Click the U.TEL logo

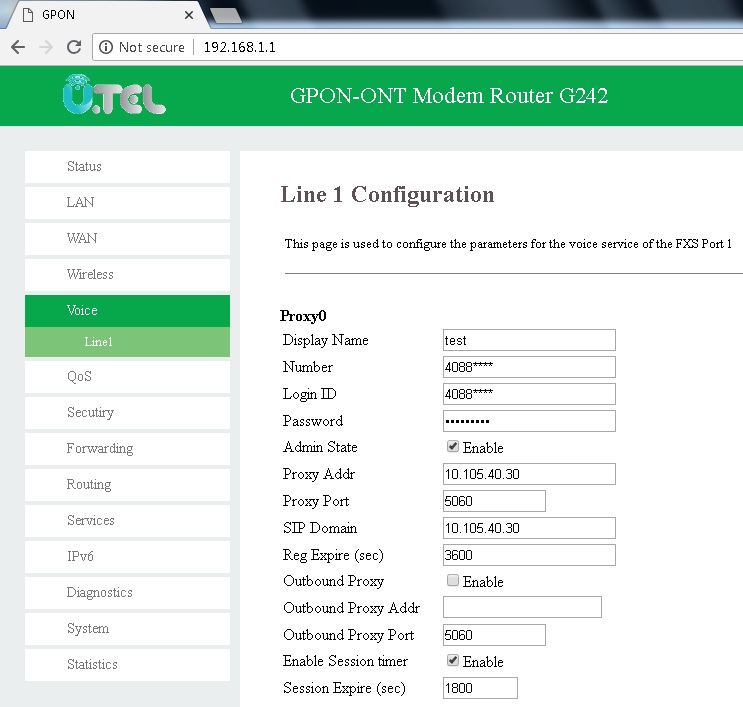pos(113,96)
